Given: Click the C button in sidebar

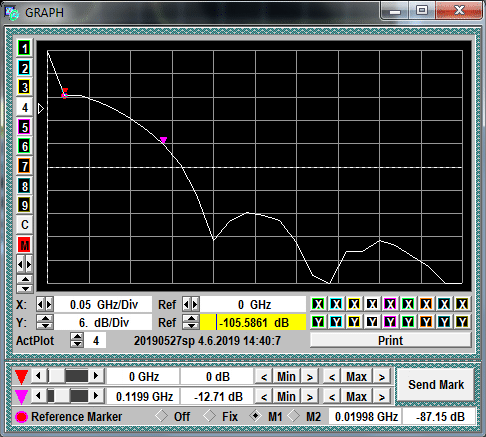Looking at the screenshot, I should tap(24, 225).
